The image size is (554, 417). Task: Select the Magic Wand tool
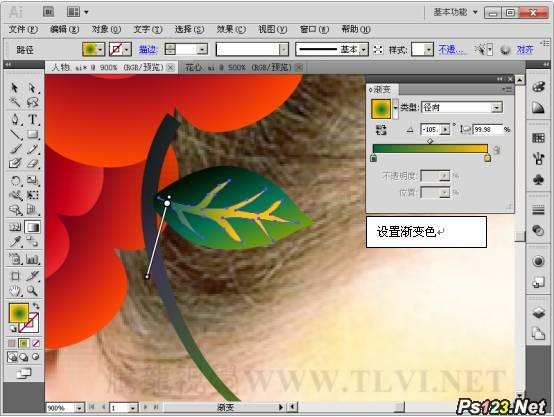(14, 102)
